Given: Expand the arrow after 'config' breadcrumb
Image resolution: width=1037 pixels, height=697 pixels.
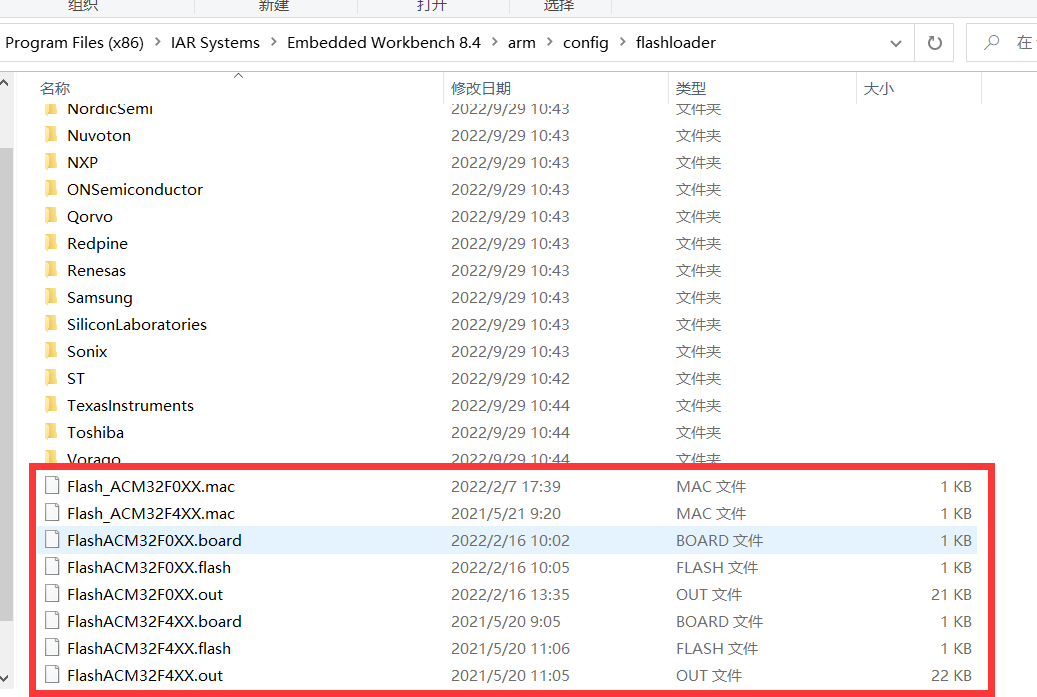Looking at the screenshot, I should tap(622, 43).
